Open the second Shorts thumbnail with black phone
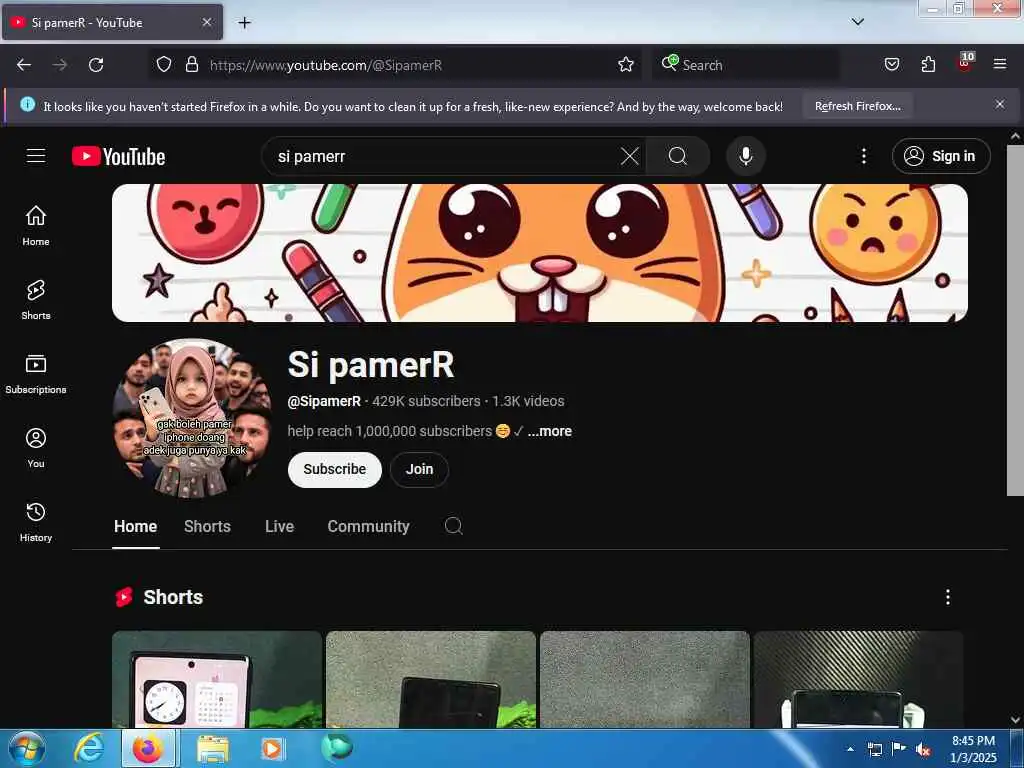The image size is (1024, 768). pos(431,679)
